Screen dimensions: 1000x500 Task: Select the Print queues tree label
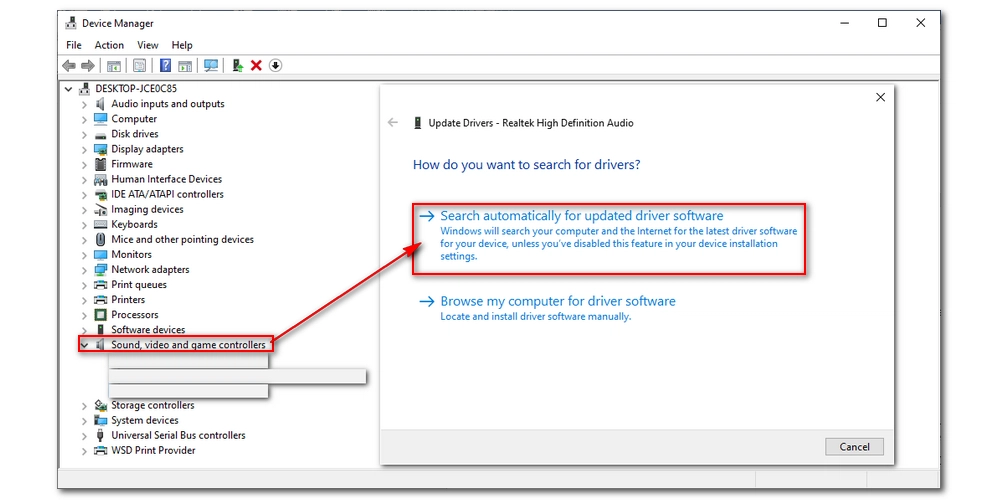(x=139, y=284)
